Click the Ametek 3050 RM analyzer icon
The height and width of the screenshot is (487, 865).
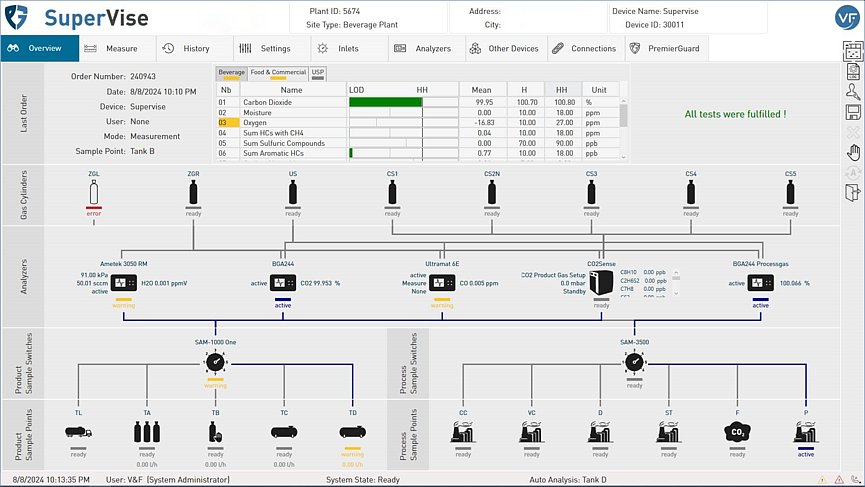point(124,283)
